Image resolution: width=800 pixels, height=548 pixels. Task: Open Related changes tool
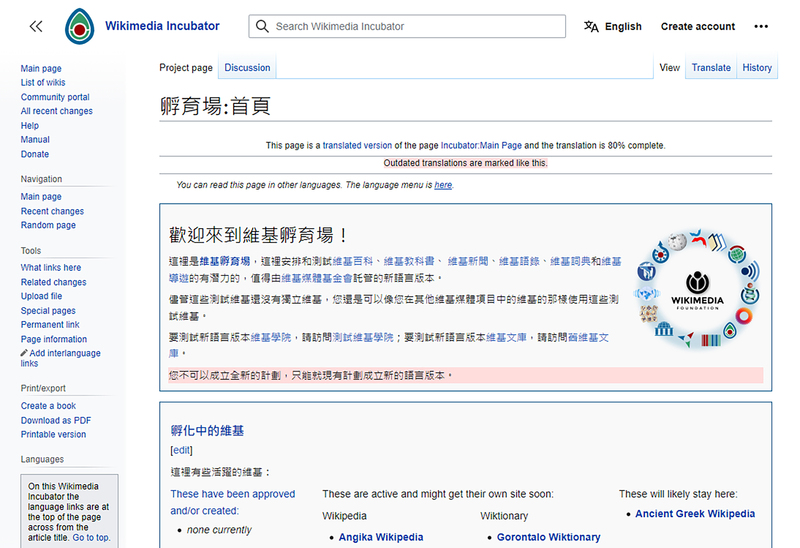tap(54, 282)
